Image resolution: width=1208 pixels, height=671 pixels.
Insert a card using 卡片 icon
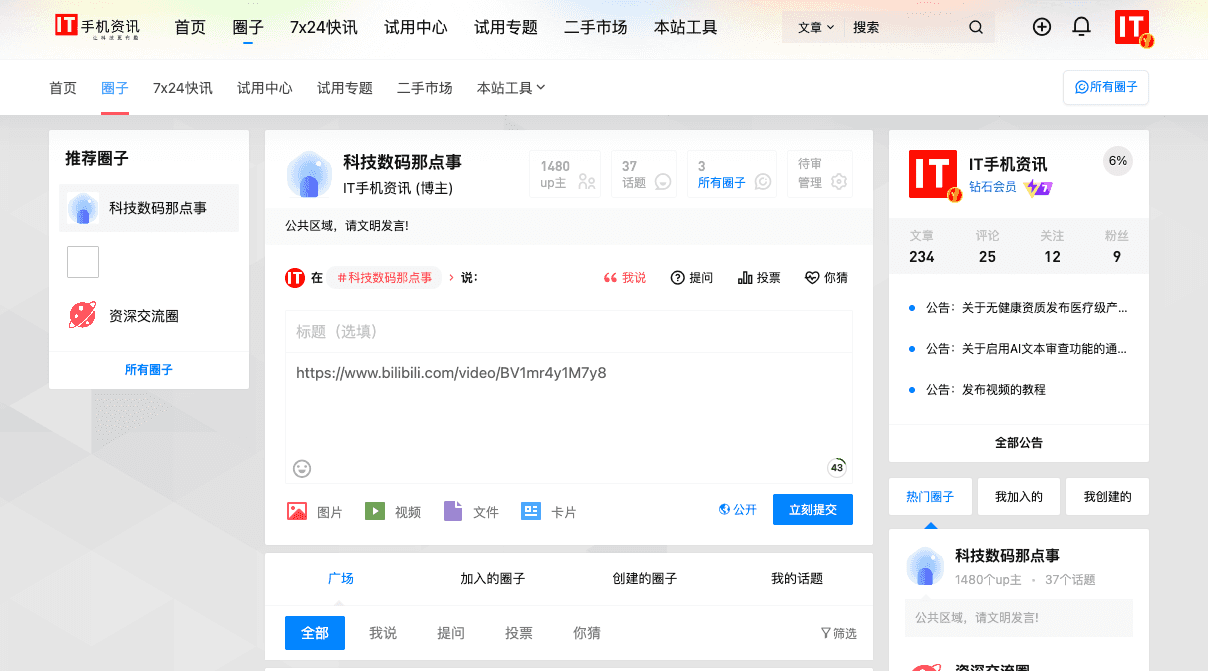click(531, 511)
